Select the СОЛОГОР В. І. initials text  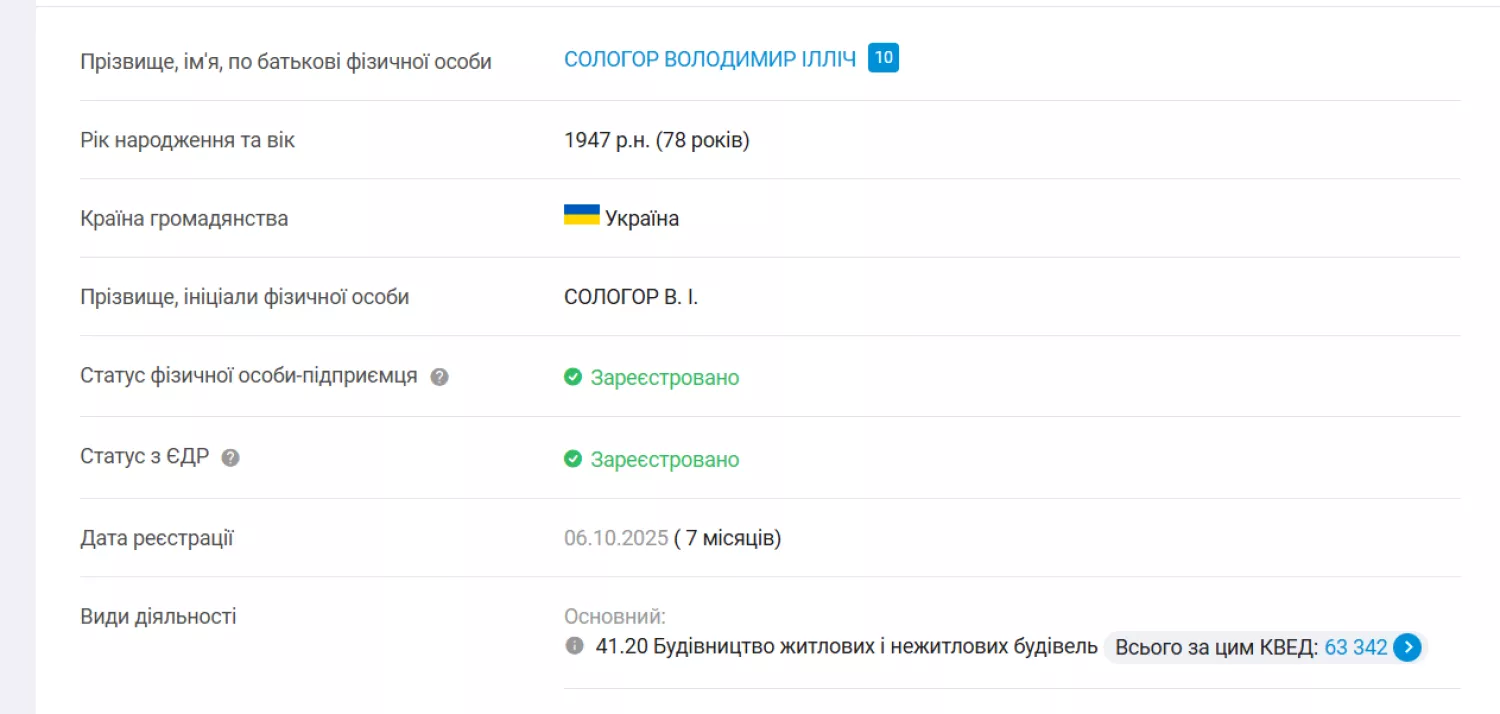631,297
